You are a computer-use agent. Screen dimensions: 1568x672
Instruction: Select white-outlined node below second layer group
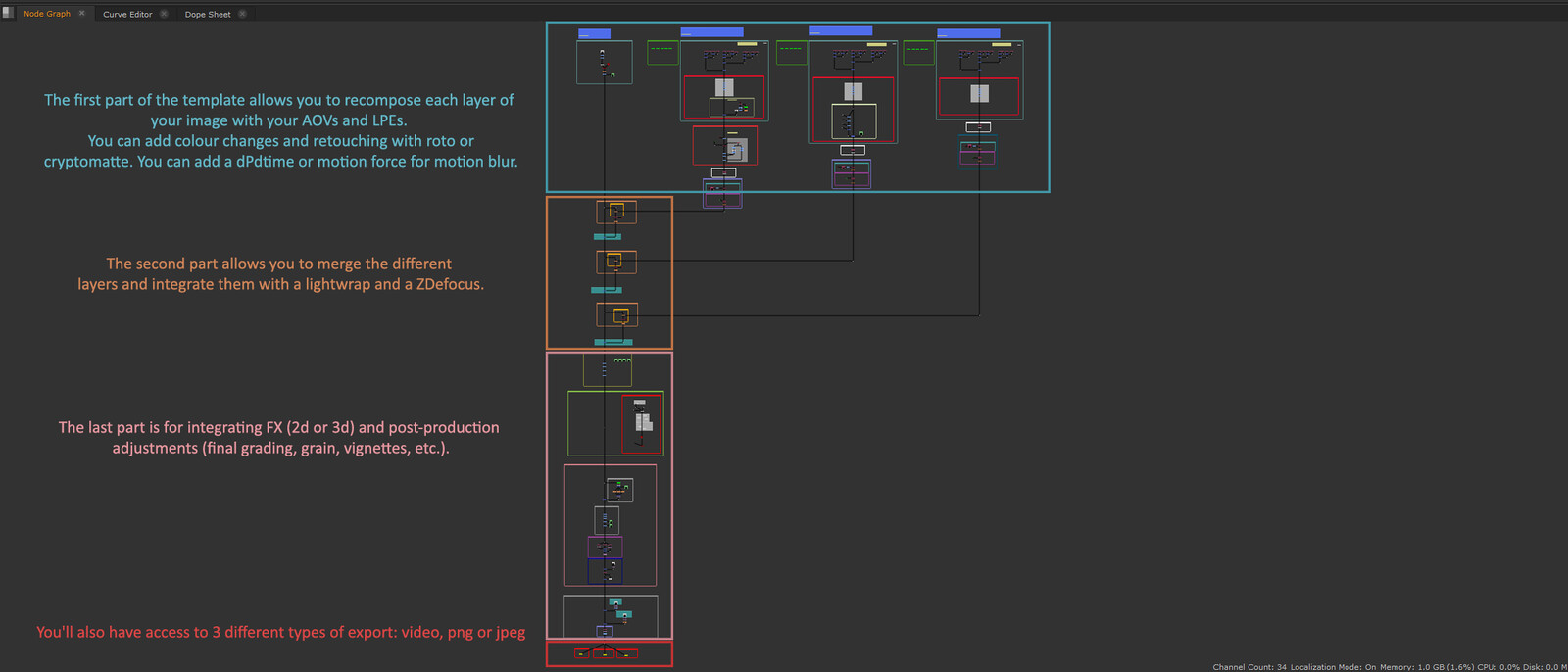click(x=723, y=172)
